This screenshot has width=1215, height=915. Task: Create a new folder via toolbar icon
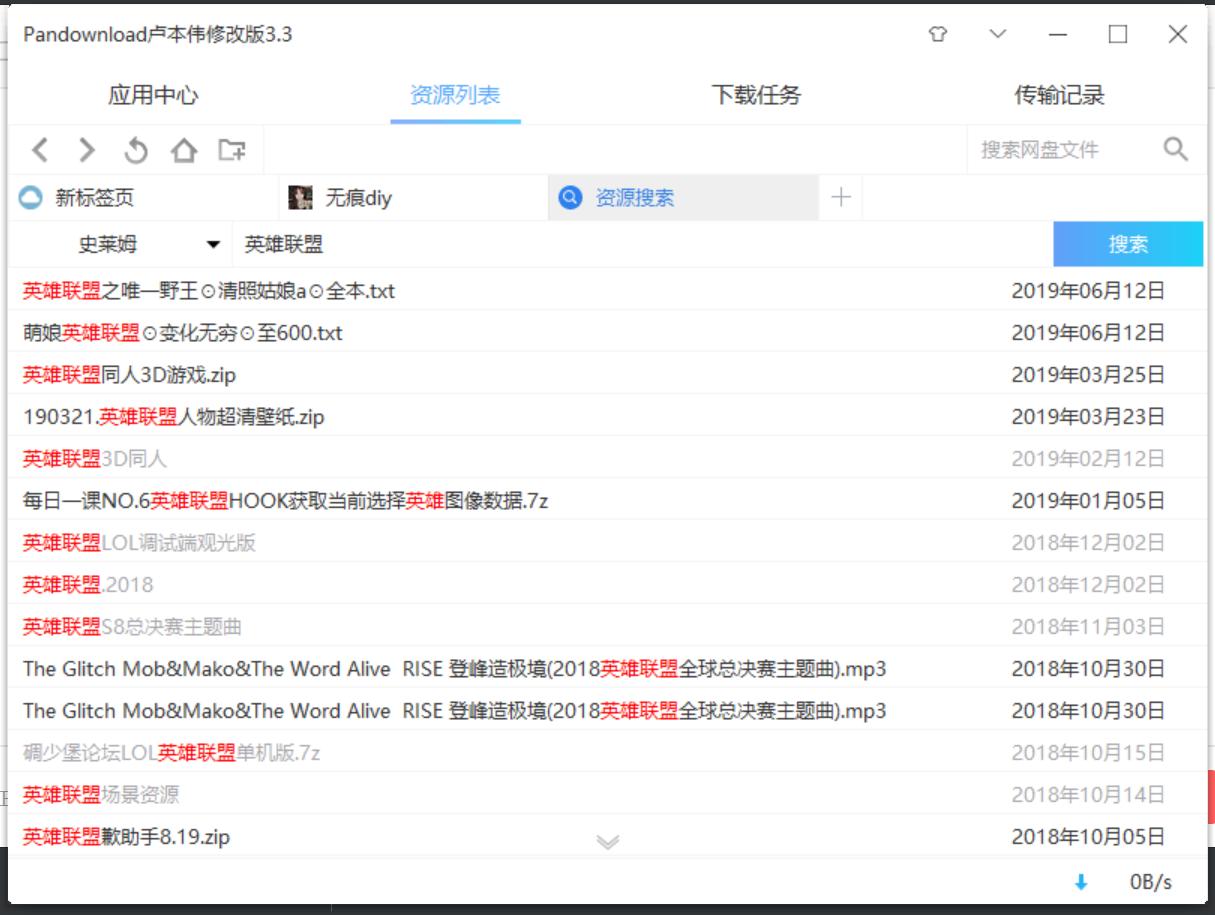(232, 150)
